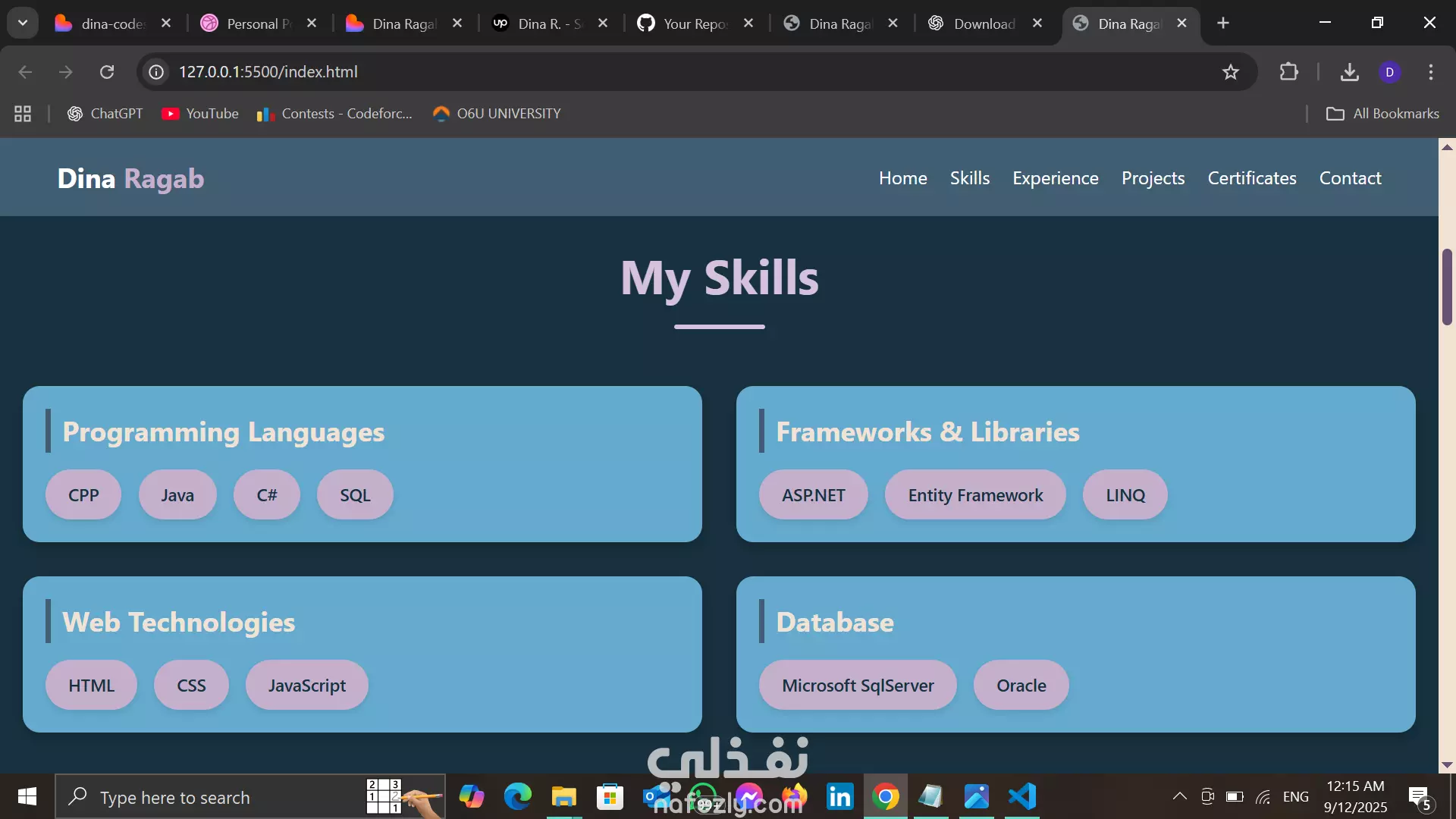Click the JavaScript skill tag
The height and width of the screenshot is (819, 1456).
point(306,686)
